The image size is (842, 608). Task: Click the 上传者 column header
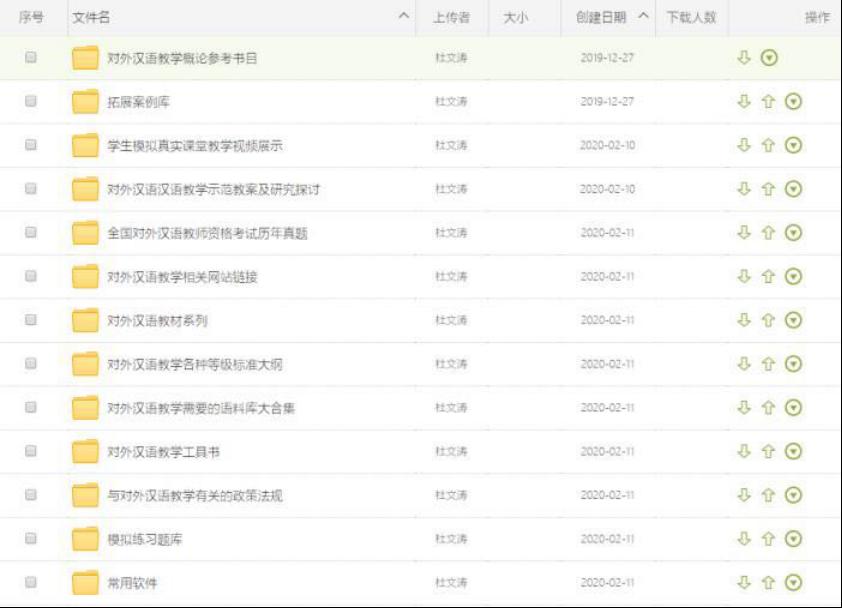(x=451, y=18)
